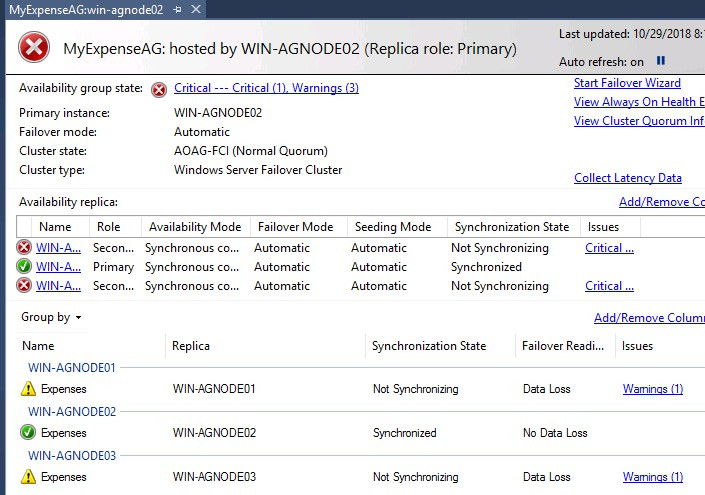Click the green check icon of the Primary replica
705x495 pixels.
pos(24,267)
